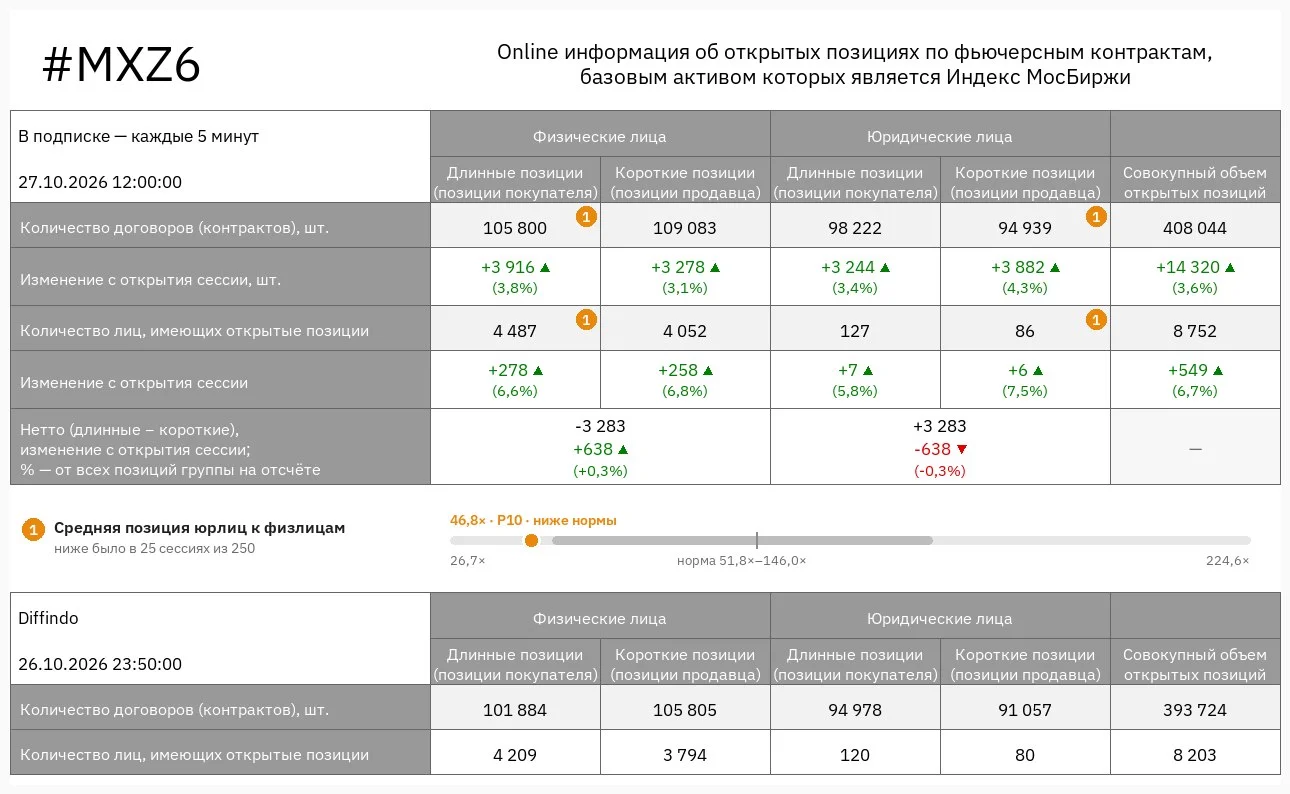Image resolution: width=1290 pixels, height=794 pixels.
Task: Click the total open interest value 408 044
Action: tap(1195, 228)
